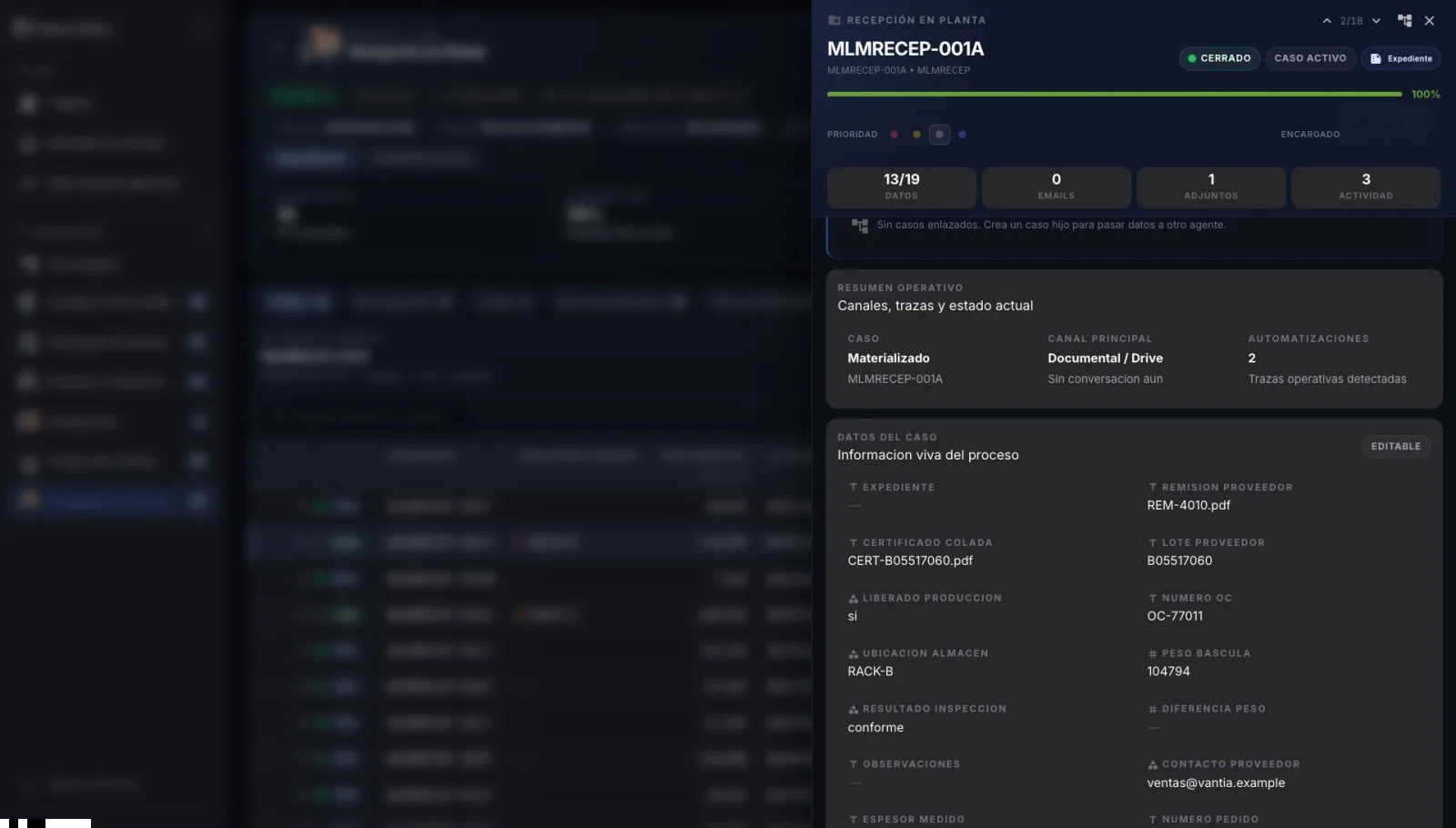Toggle the CERRADO status pill
1456x828 pixels.
pyautogui.click(x=1219, y=58)
